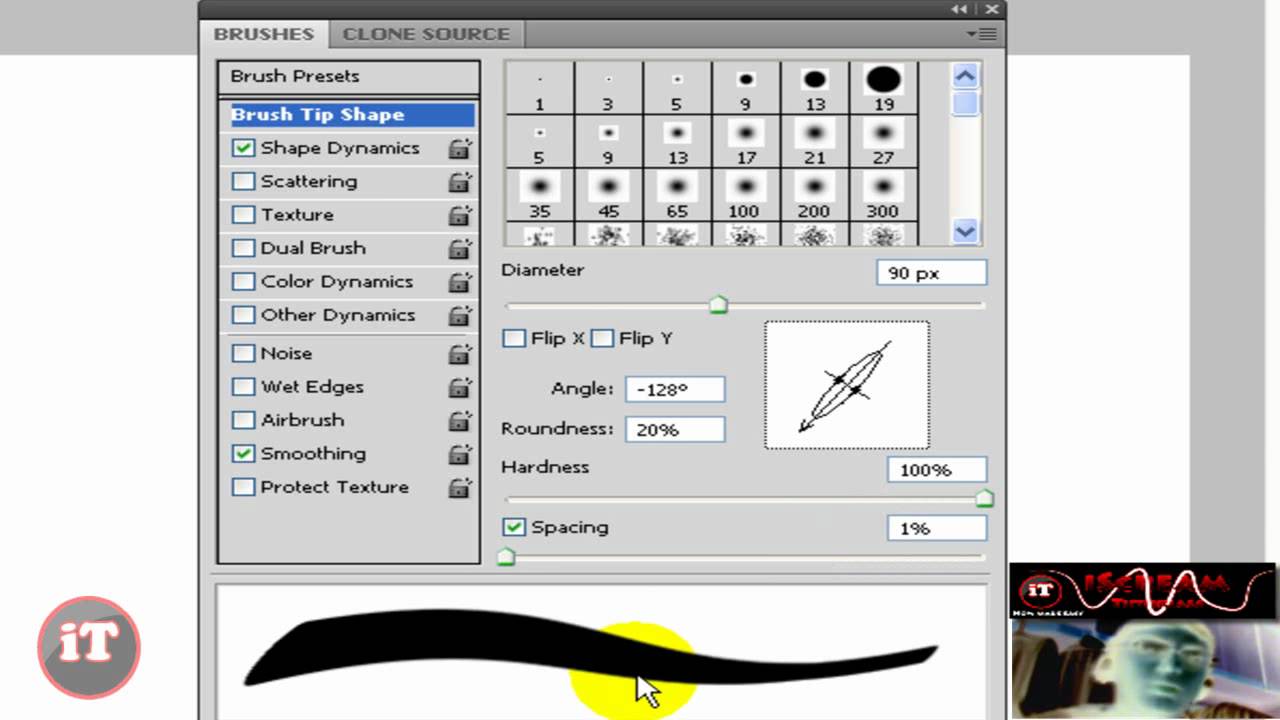1280x720 pixels.
Task: Turn on the Texture checkbox
Action: [243, 214]
